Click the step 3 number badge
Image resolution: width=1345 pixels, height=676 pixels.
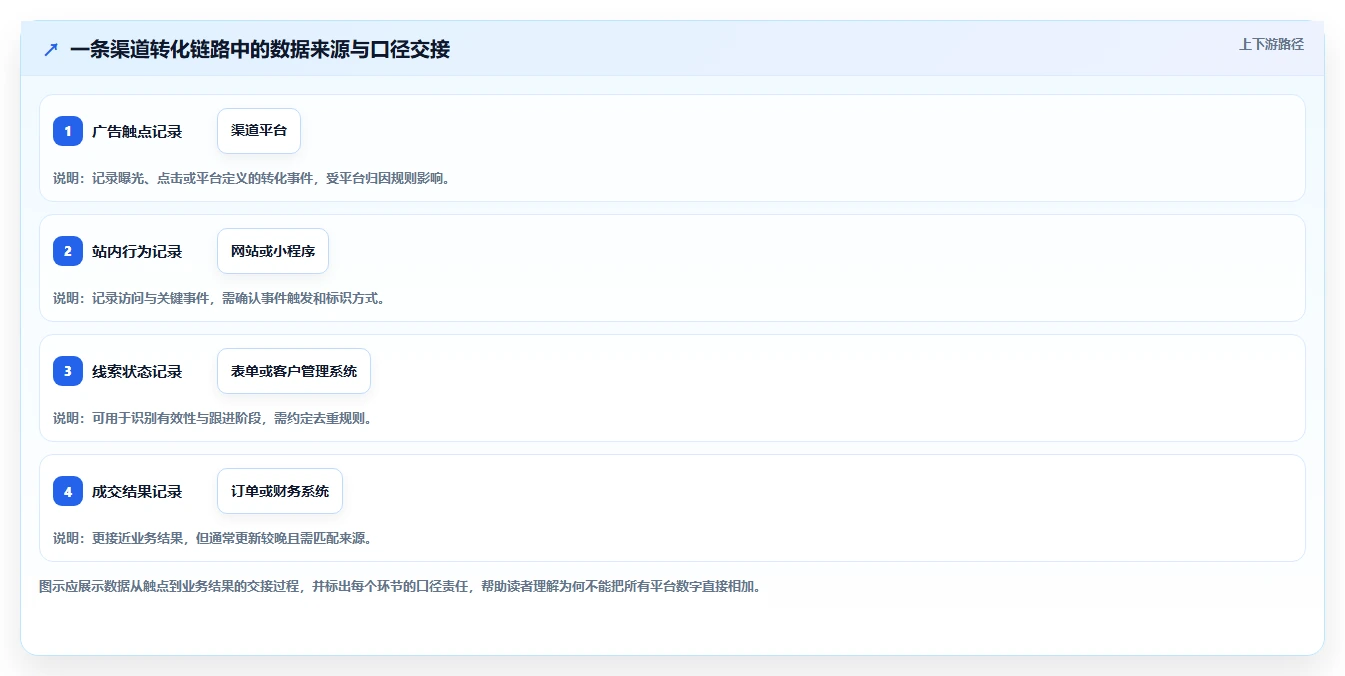click(68, 371)
